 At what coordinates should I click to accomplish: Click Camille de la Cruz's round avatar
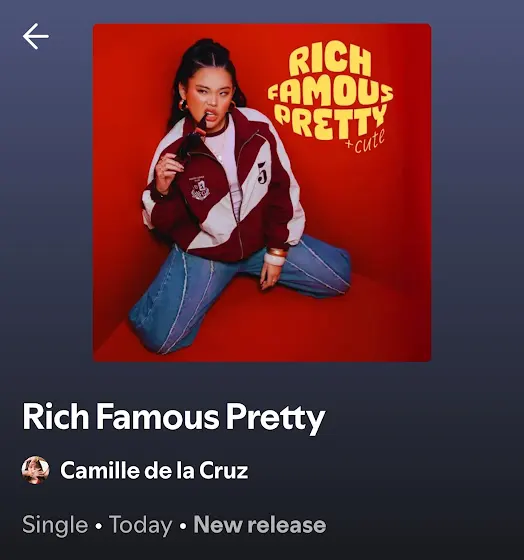pos(35,470)
